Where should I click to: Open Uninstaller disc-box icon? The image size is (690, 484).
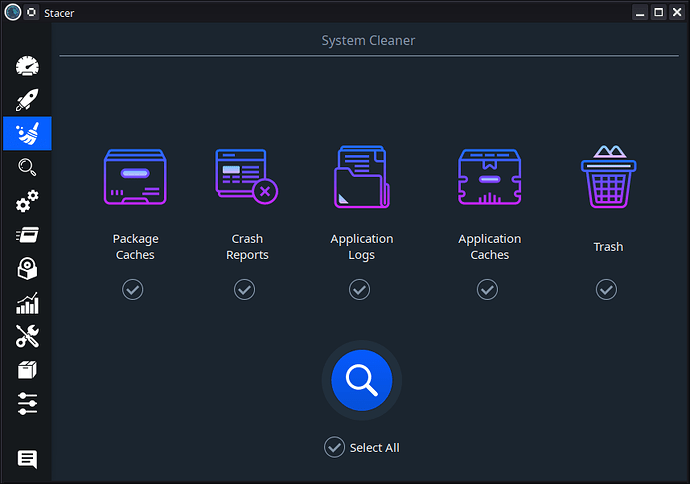27,269
